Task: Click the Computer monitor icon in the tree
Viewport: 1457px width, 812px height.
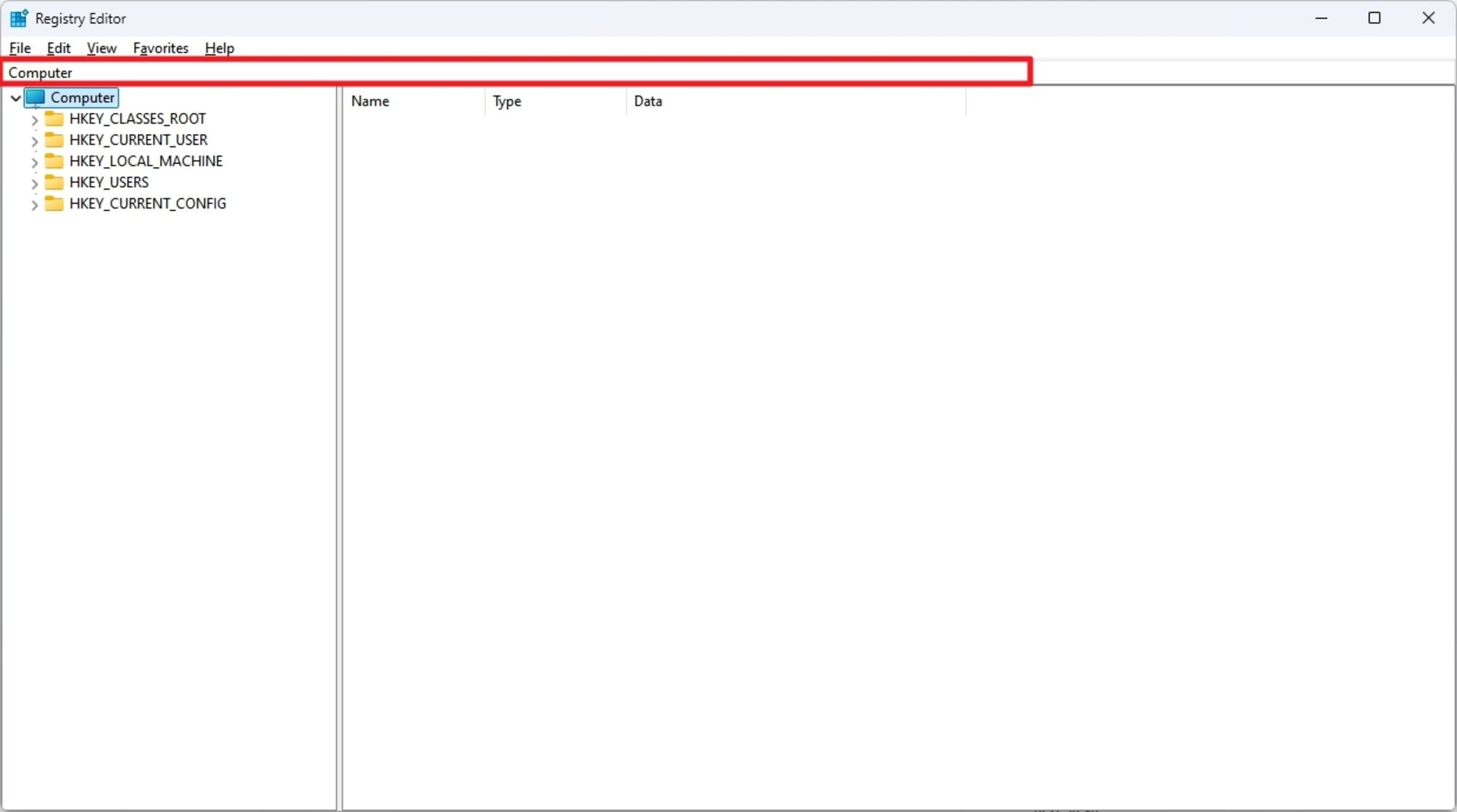Action: 34,97
